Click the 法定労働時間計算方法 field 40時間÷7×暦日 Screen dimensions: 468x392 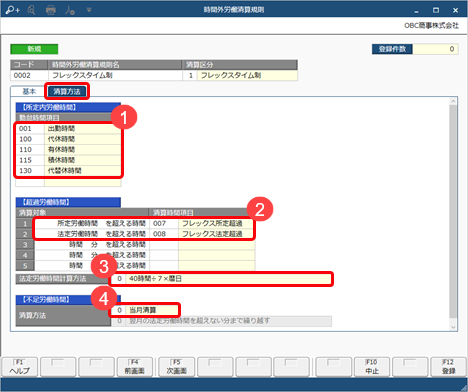click(221, 279)
